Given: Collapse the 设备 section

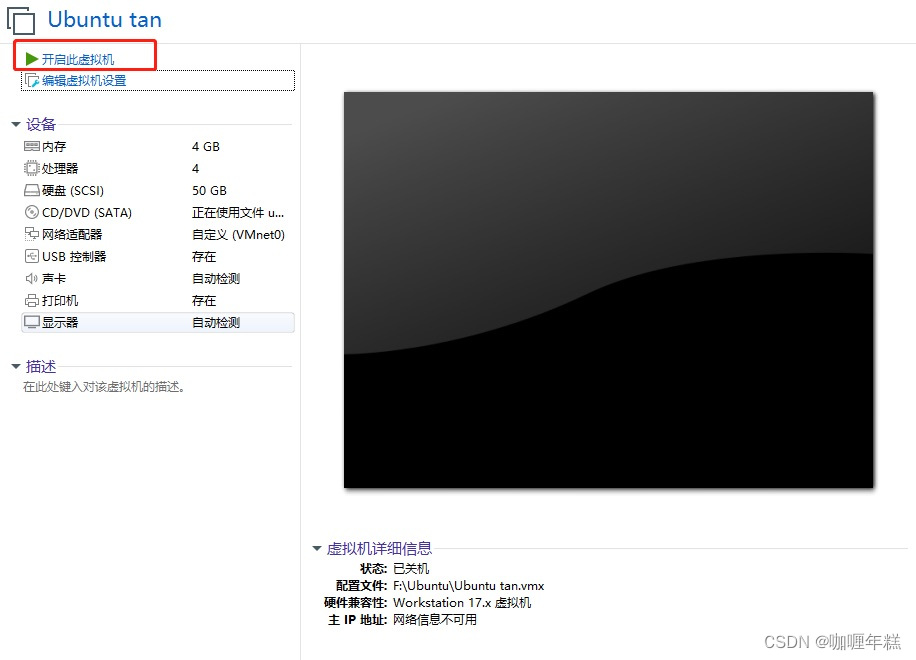Looking at the screenshot, I should pyautogui.click(x=16, y=124).
